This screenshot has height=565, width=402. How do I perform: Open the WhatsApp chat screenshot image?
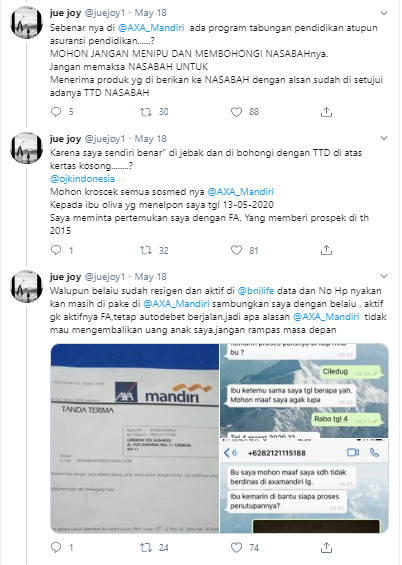(x=304, y=438)
